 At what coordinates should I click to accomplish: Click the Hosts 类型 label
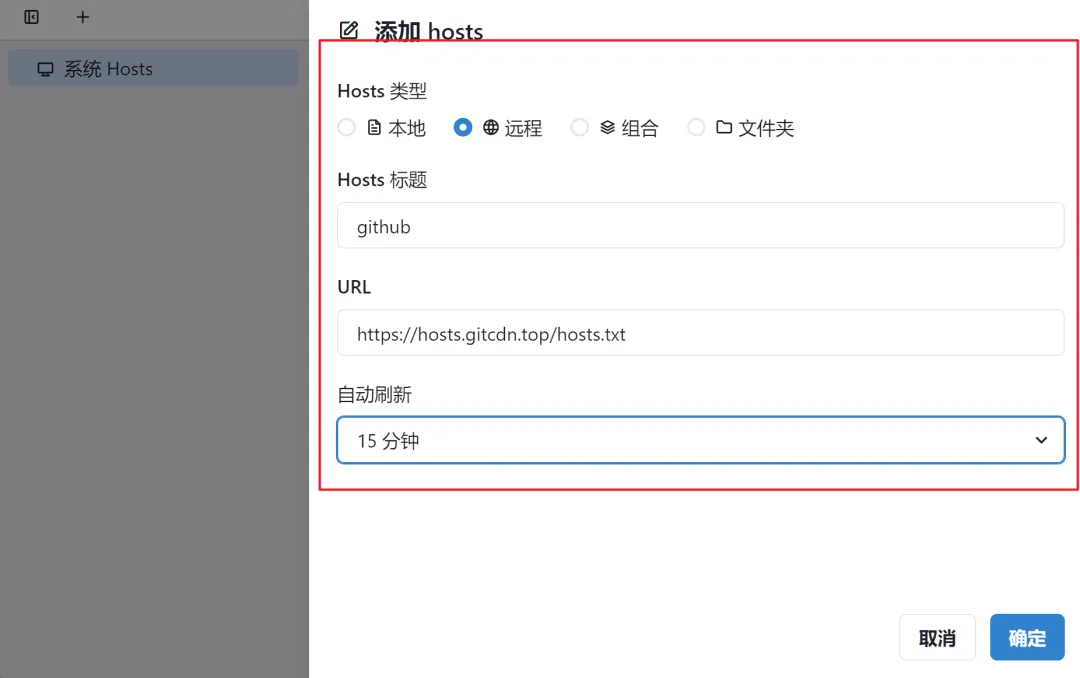[x=382, y=91]
